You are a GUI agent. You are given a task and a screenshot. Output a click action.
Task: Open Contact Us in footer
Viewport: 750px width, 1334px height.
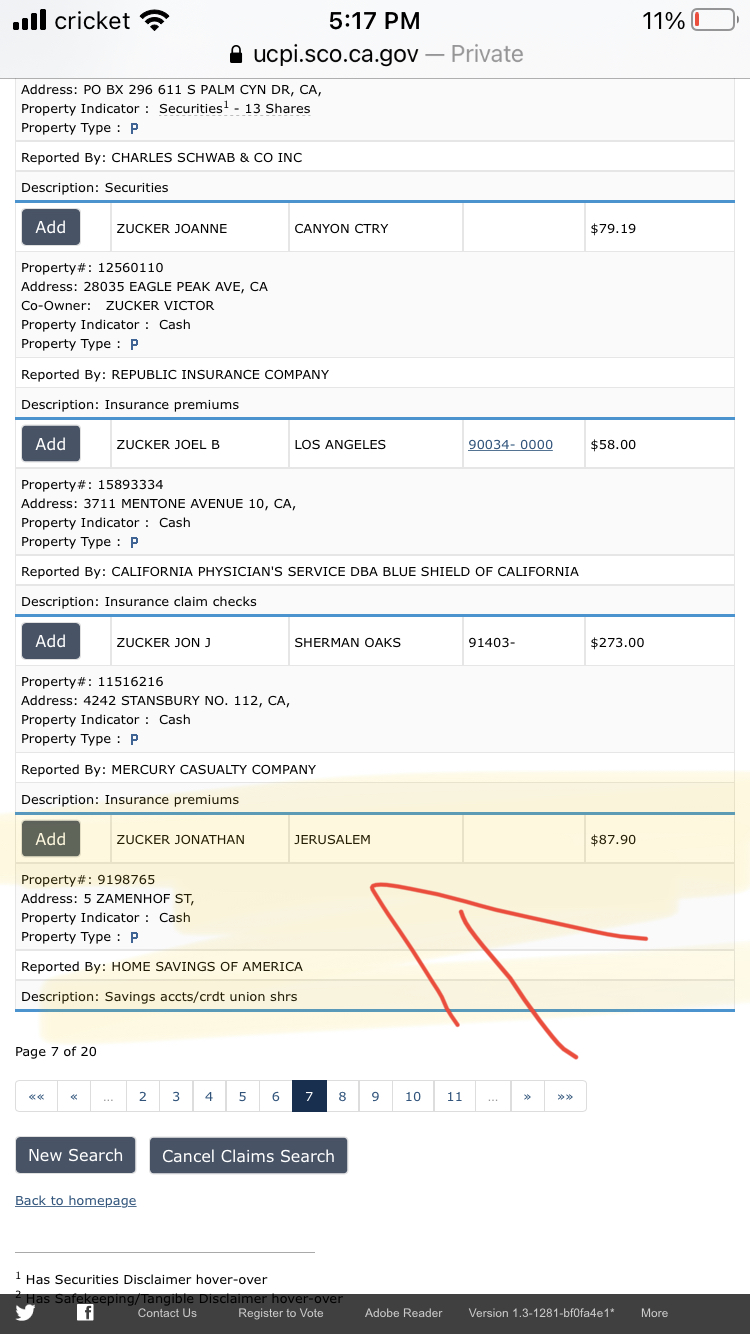(167, 1313)
